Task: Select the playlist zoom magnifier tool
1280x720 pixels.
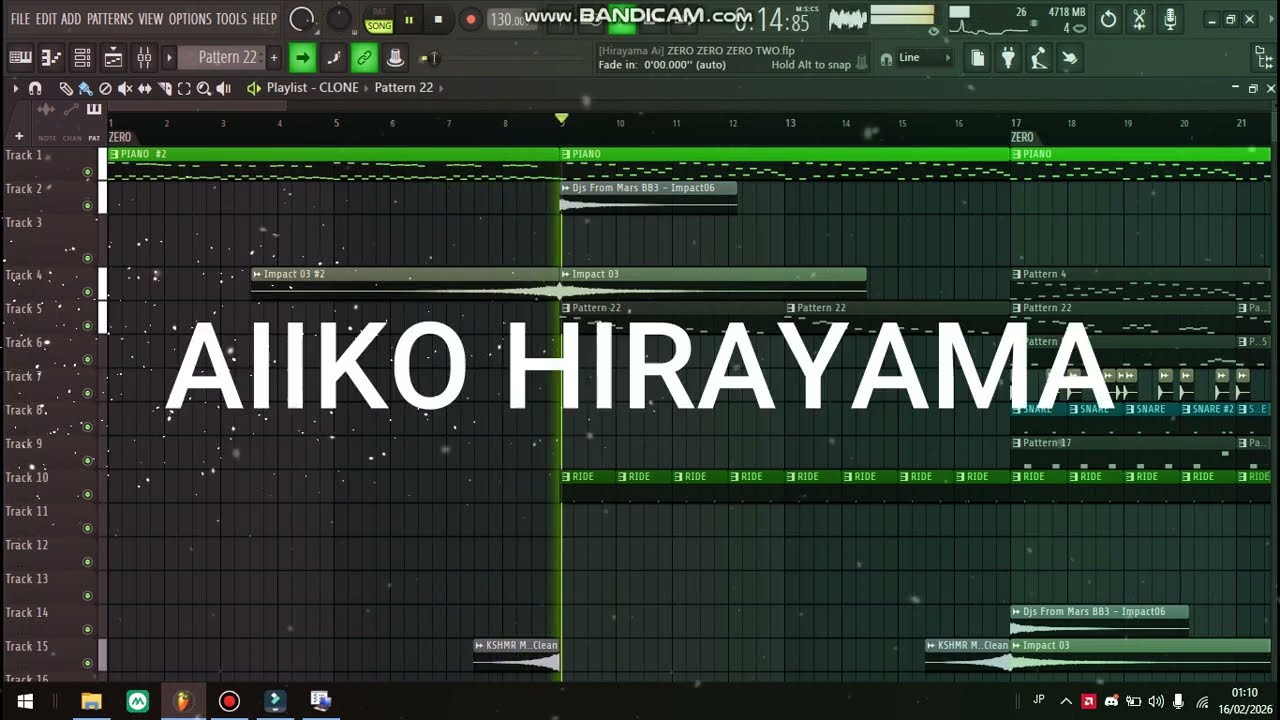Action: [204, 88]
